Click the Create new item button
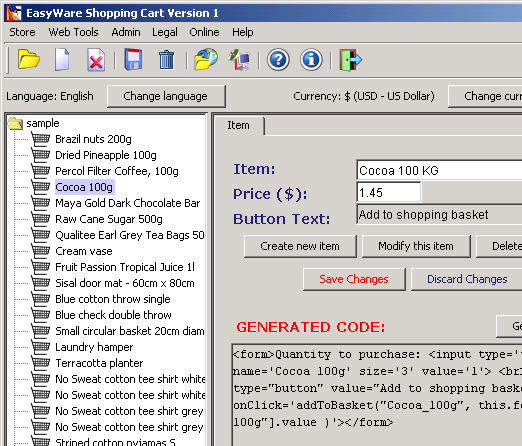 click(x=300, y=246)
